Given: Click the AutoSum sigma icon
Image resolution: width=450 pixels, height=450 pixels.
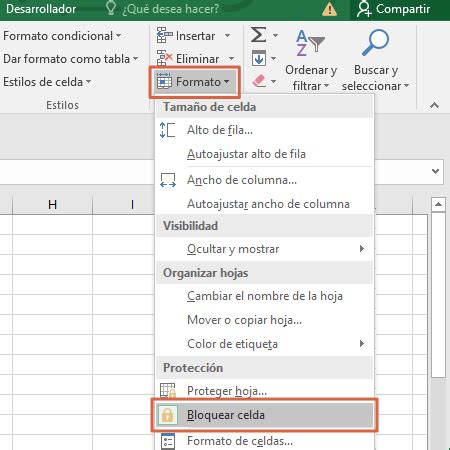Looking at the screenshot, I should pos(259,35).
